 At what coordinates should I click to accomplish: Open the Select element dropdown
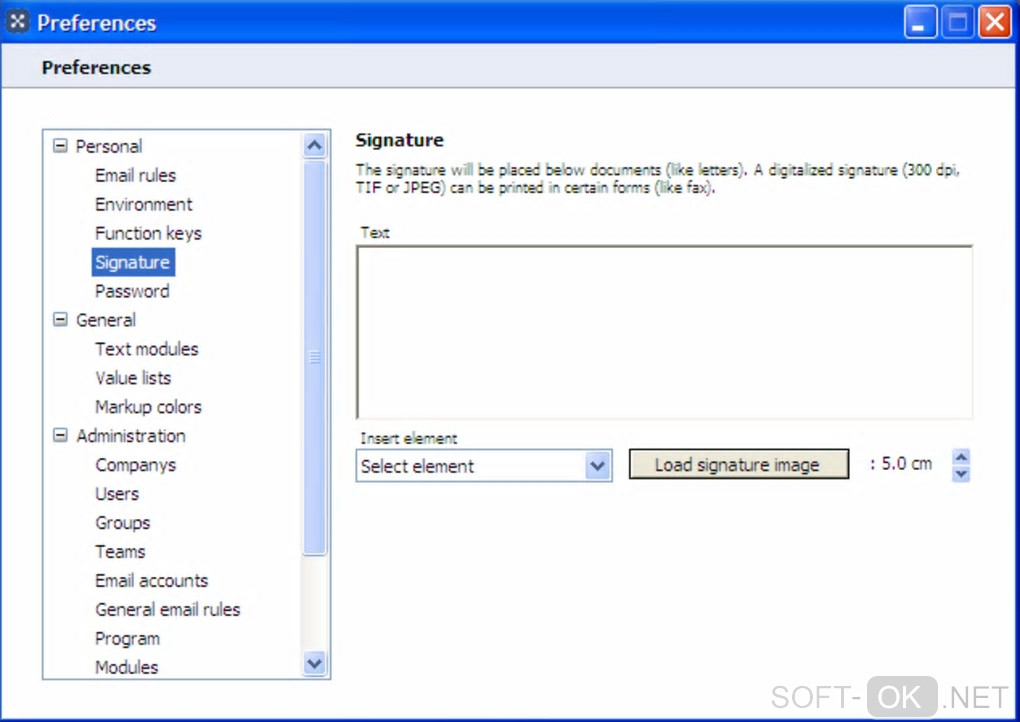484,466
